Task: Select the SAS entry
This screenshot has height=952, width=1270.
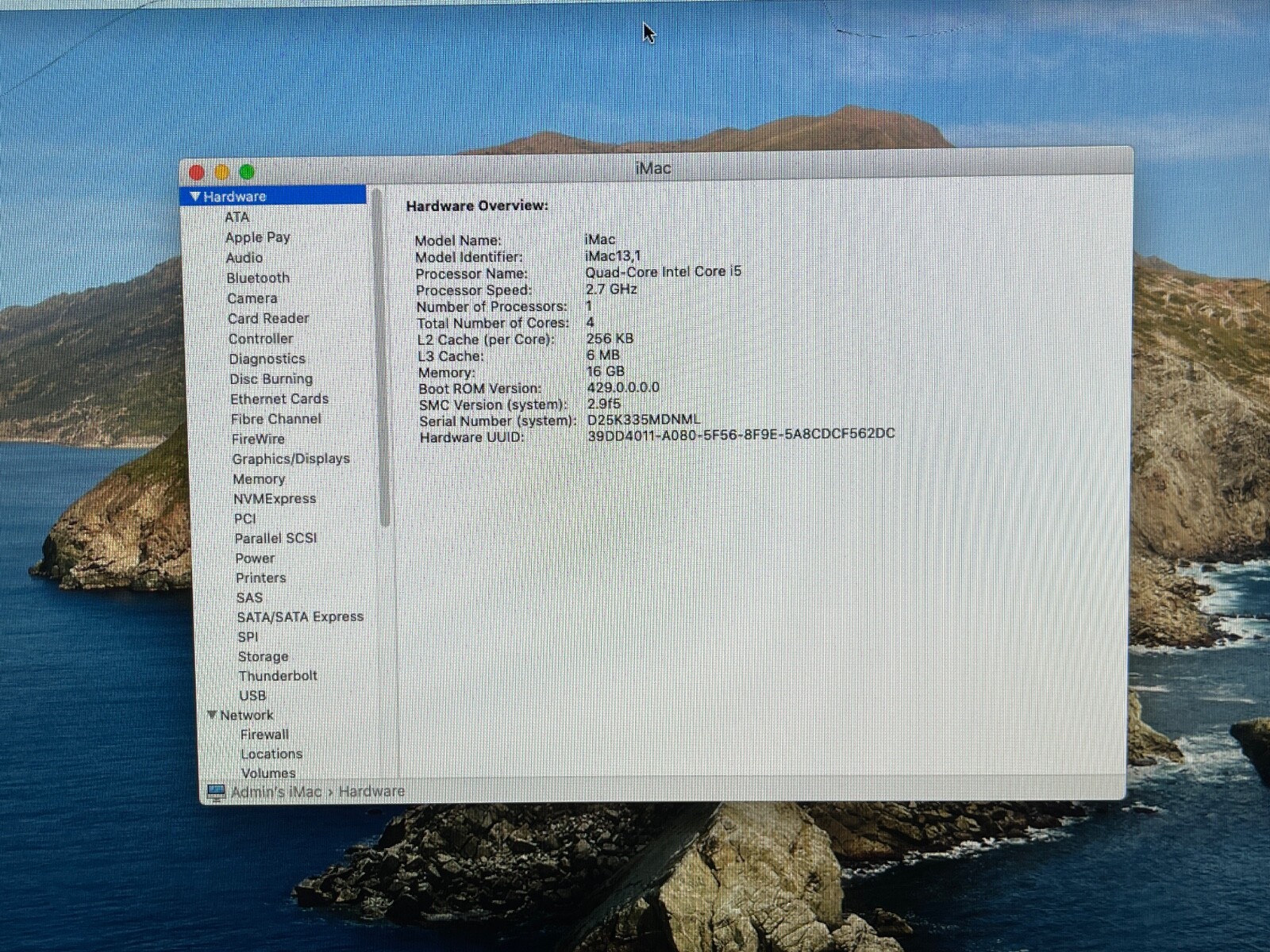Action: tap(249, 598)
